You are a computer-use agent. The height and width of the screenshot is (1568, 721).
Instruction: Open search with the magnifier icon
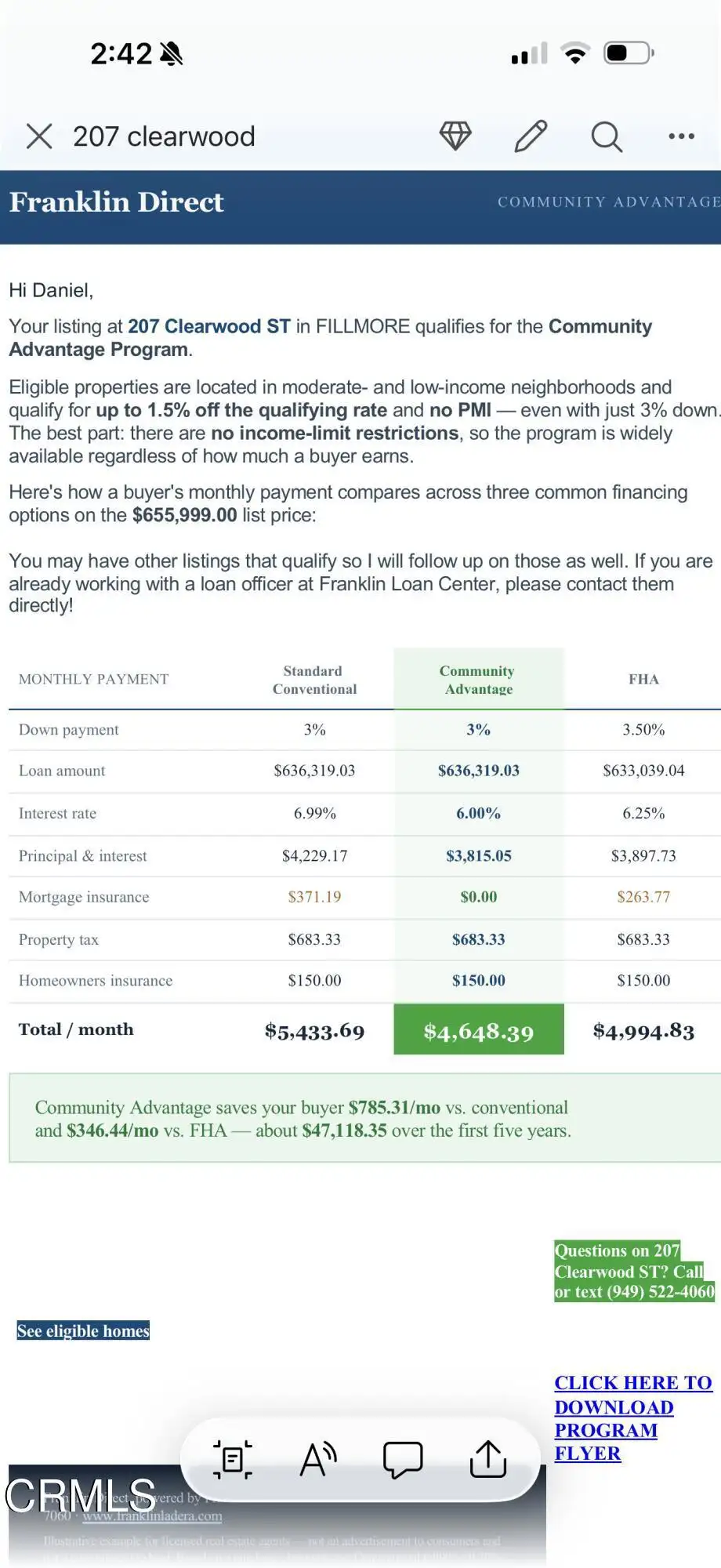(x=607, y=136)
